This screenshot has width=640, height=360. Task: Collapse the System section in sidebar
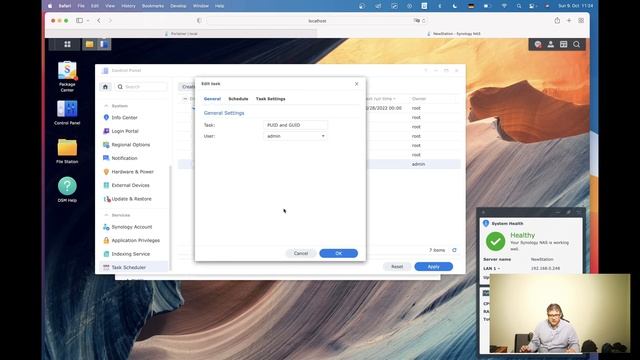click(x=106, y=106)
